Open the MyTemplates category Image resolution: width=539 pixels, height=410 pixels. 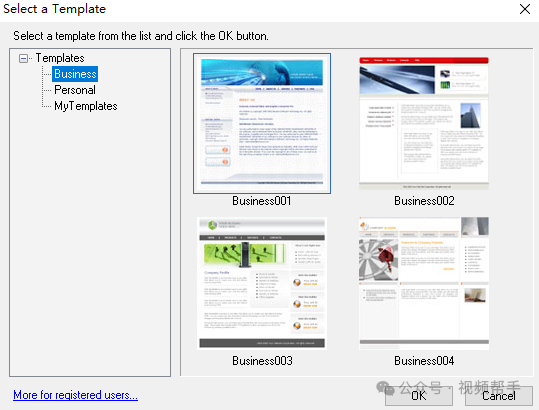(x=86, y=106)
